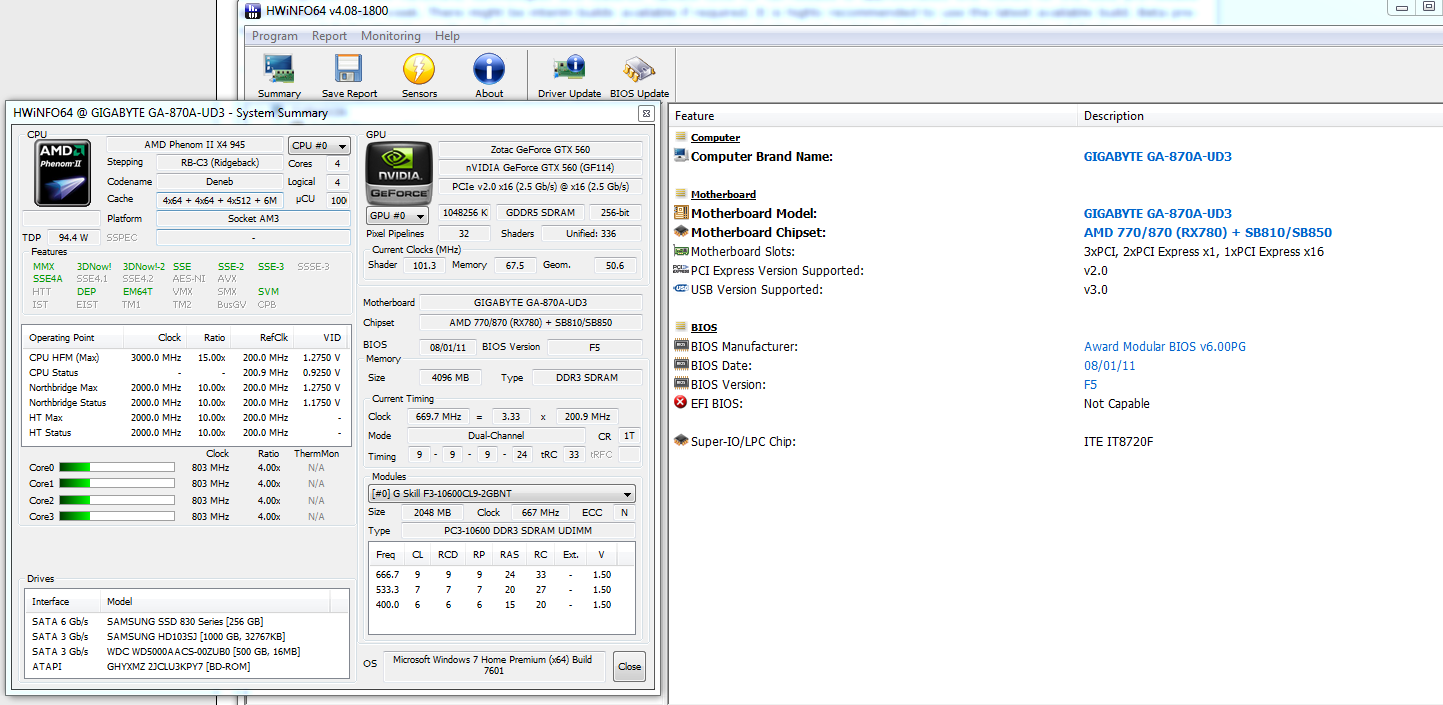Image resolution: width=1443 pixels, height=705 pixels.
Task: Click the Zotac GeForce GTX 560 field
Action: coord(540,149)
